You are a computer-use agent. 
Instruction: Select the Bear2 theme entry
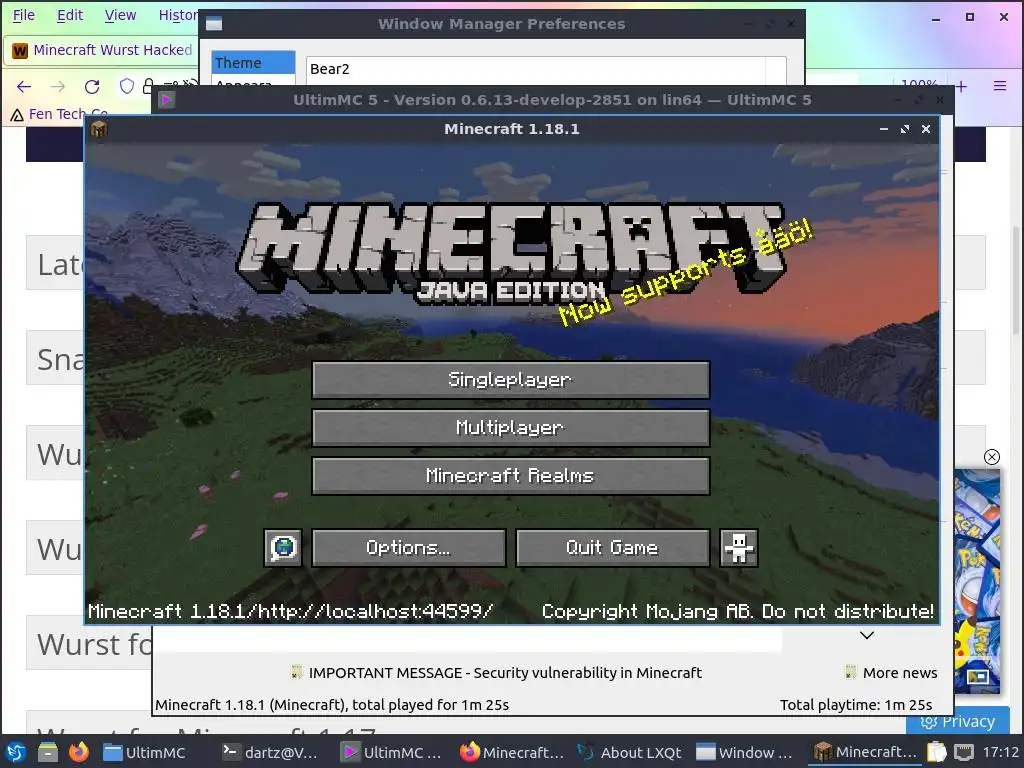(536, 69)
